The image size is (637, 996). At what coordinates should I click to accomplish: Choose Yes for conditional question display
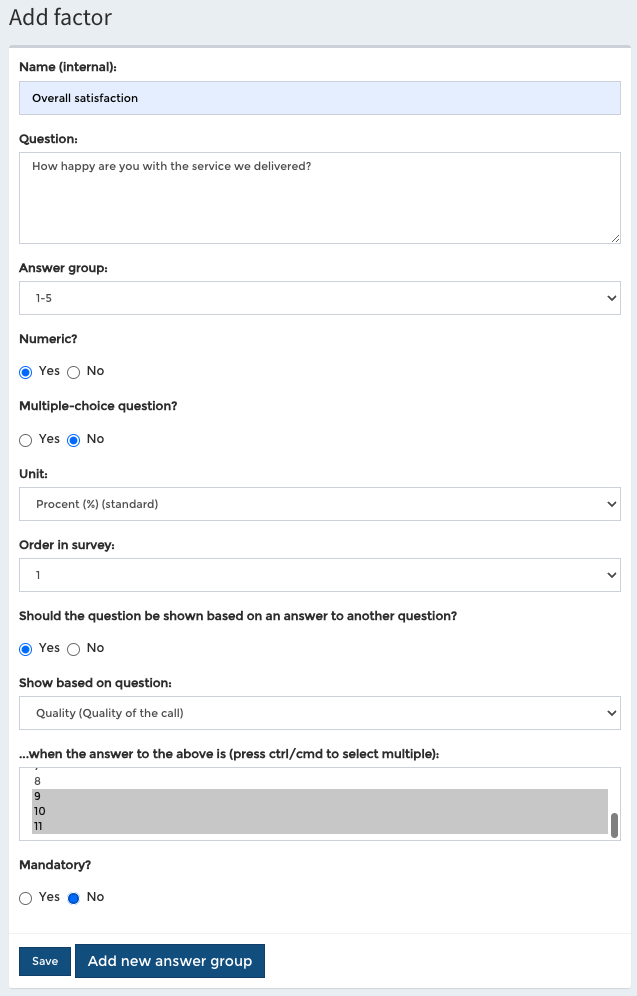(x=25, y=649)
